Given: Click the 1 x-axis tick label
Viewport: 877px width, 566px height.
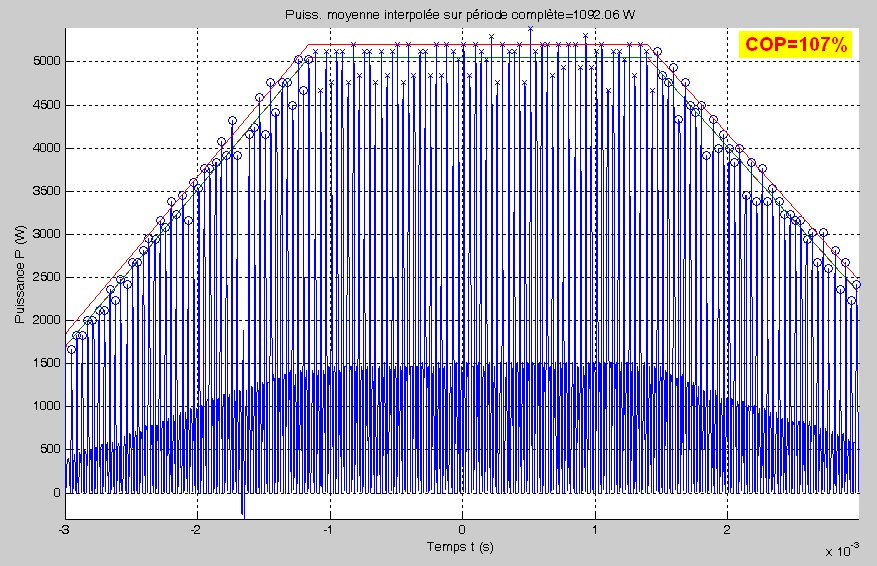Looking at the screenshot, I should pyautogui.click(x=595, y=530).
